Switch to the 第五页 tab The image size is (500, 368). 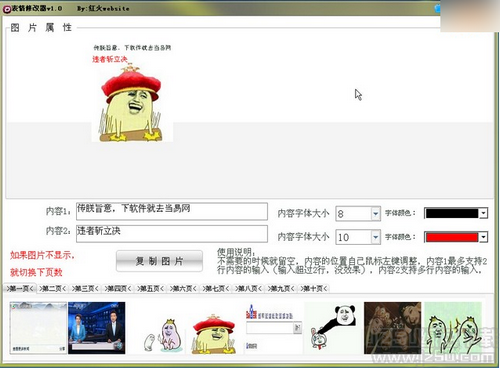click(x=150, y=288)
